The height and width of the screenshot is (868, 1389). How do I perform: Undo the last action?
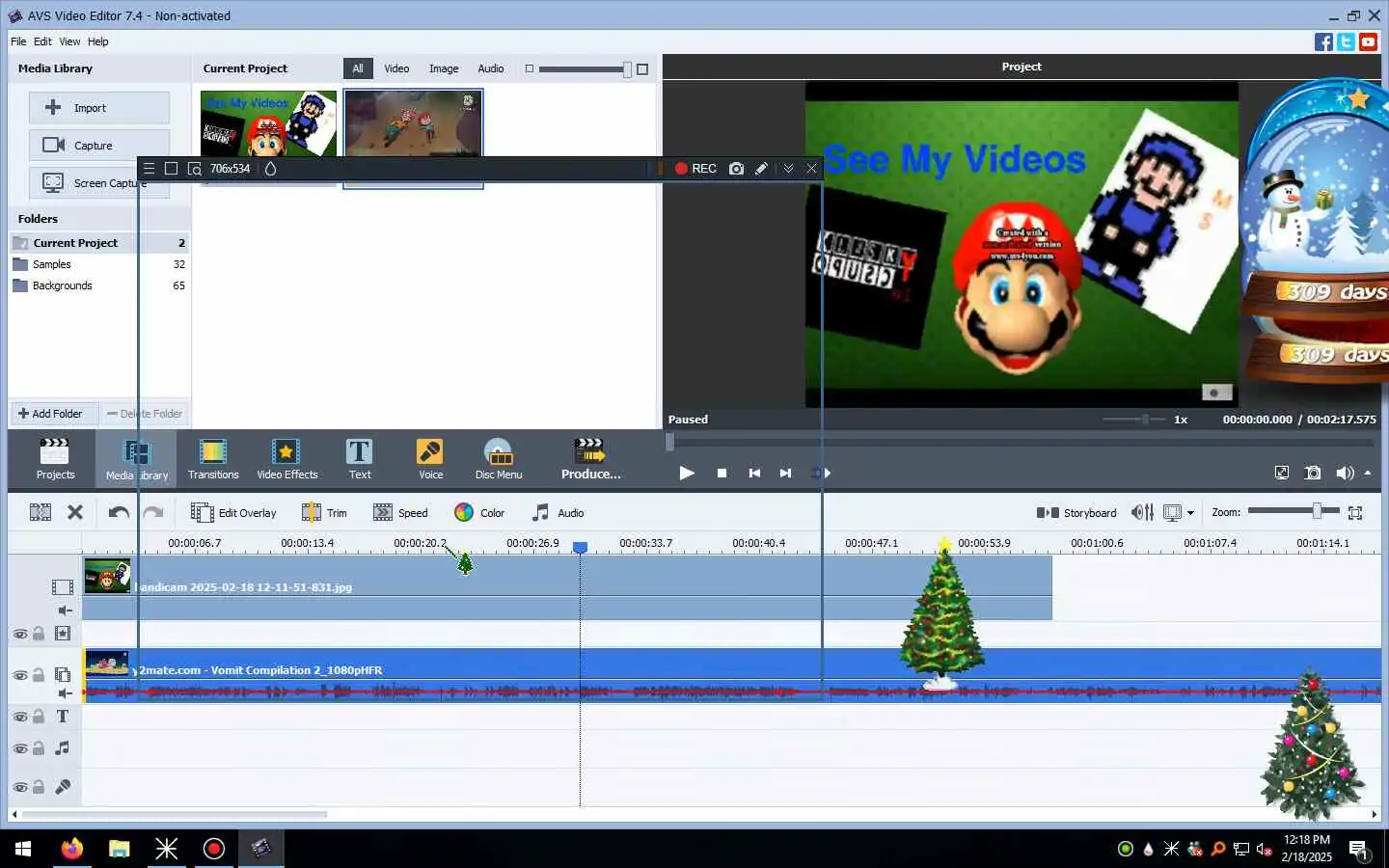tap(119, 512)
